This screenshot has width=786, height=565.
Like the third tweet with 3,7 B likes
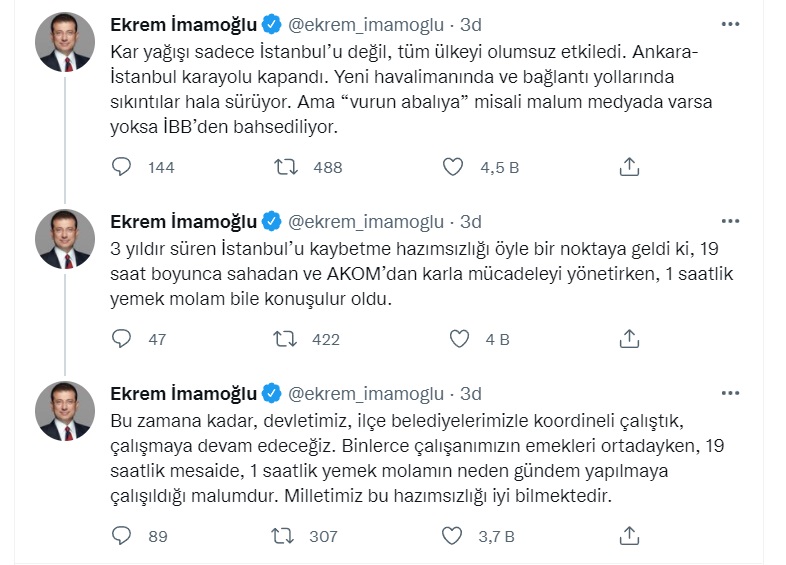point(454,536)
